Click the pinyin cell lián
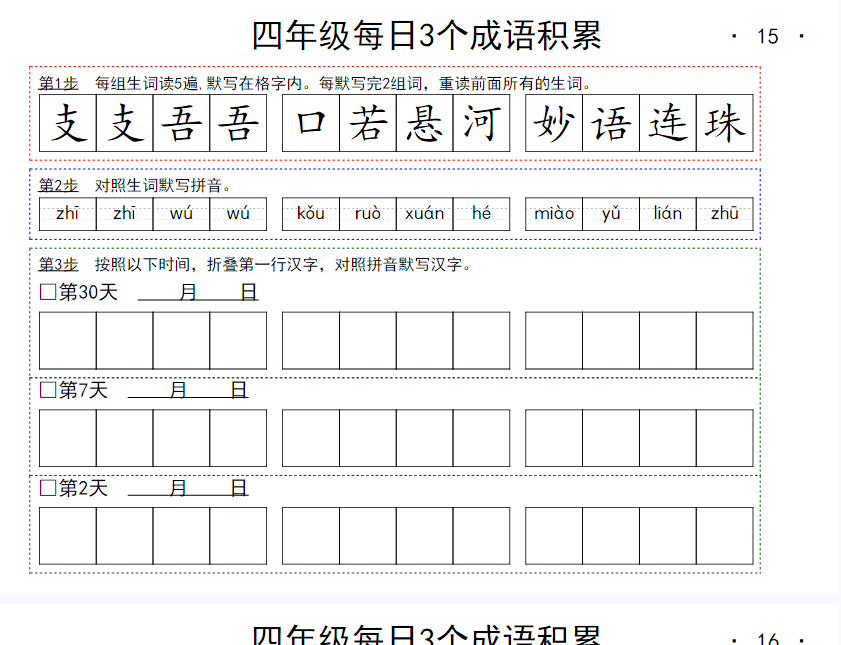 pyautogui.click(x=668, y=213)
